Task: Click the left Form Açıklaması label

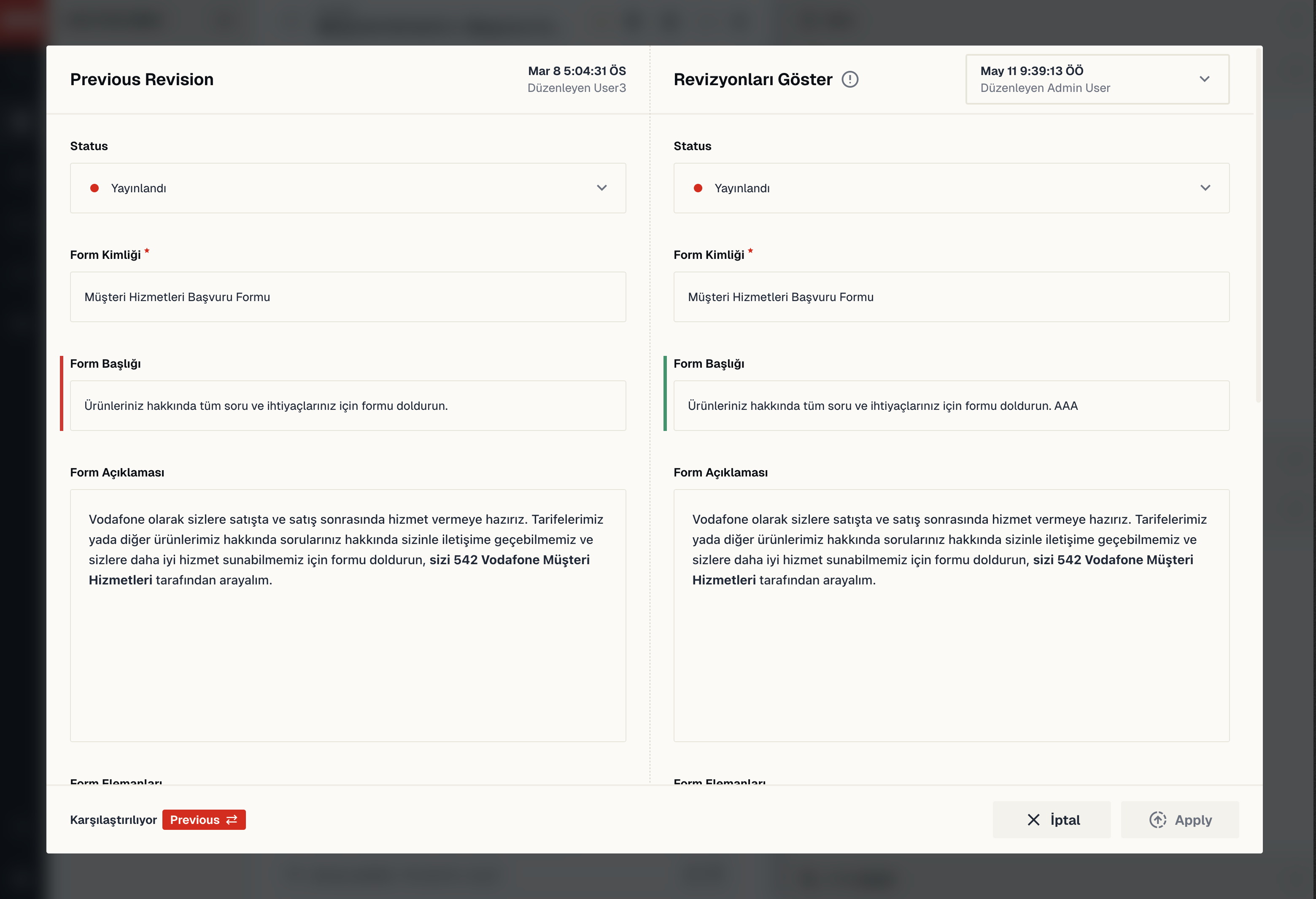Action: pos(117,472)
